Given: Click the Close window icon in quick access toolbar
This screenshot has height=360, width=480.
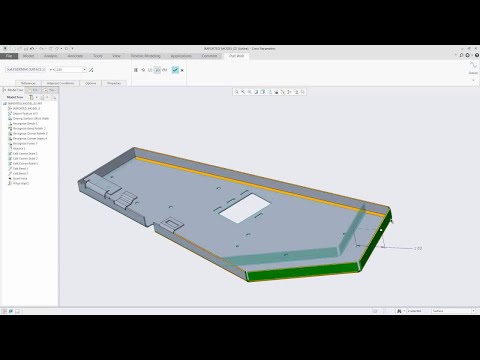Looking at the screenshot, I should (x=66, y=49).
